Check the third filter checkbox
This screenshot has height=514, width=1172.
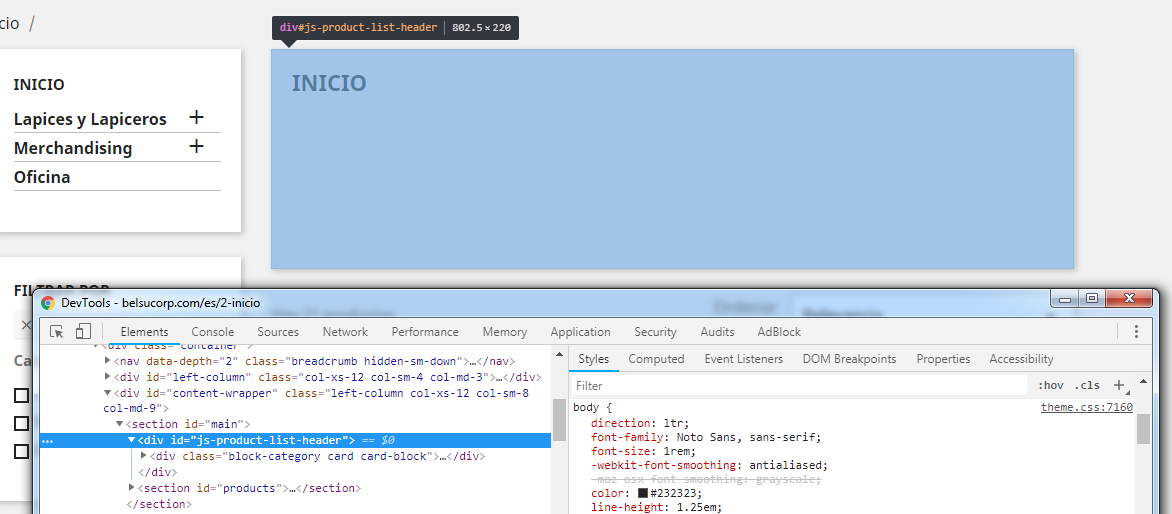click(22, 451)
